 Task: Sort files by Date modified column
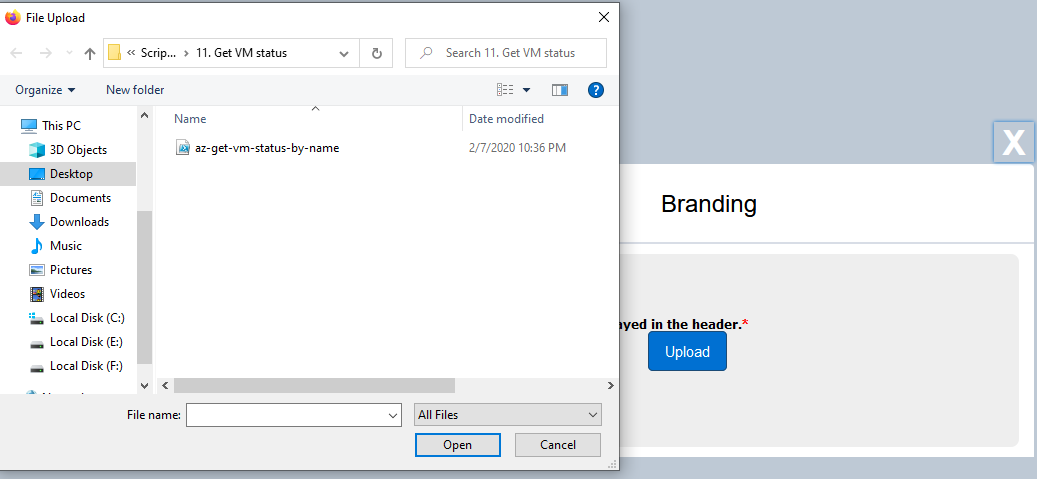click(507, 119)
